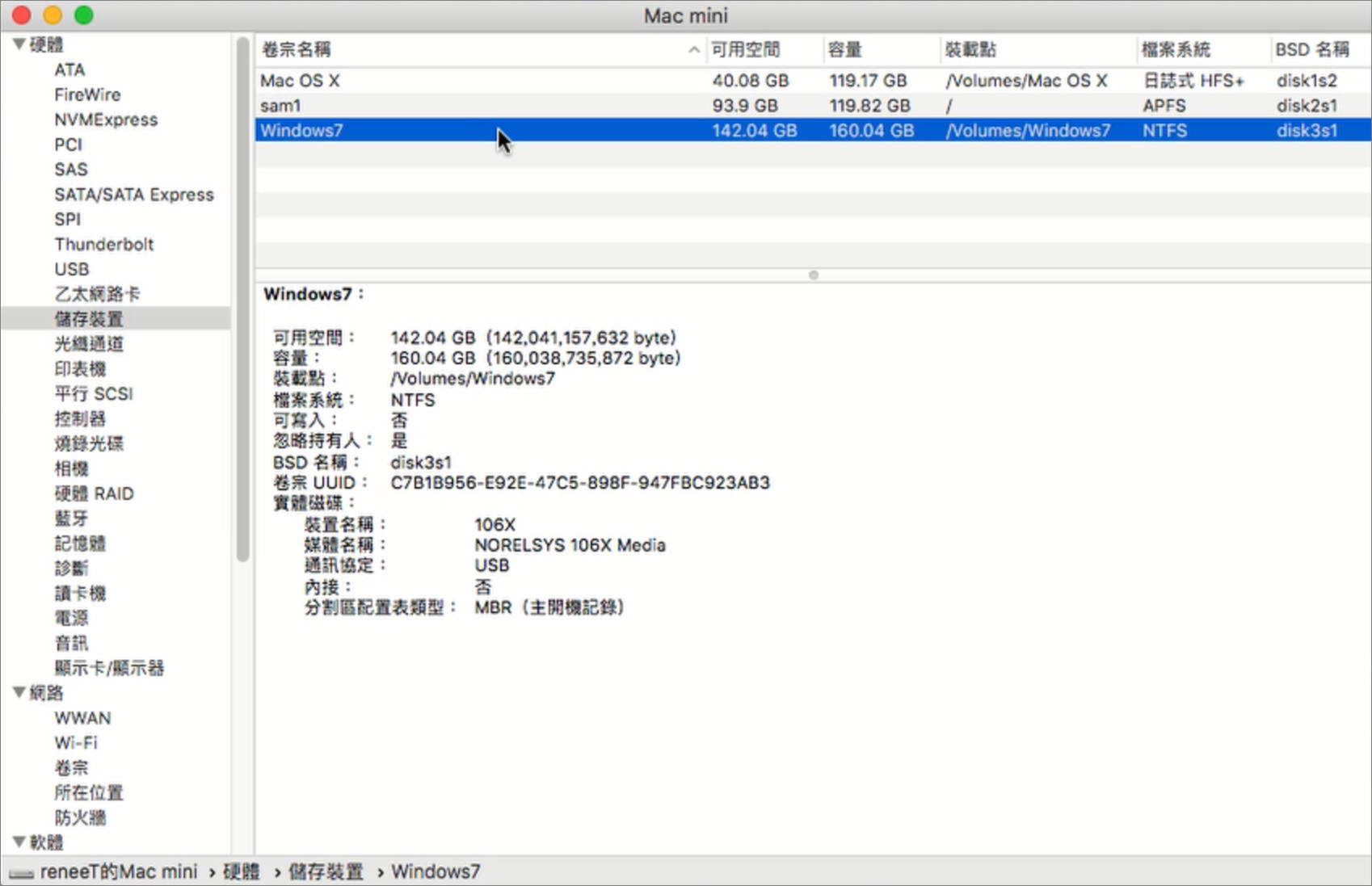Select 乙太網路卡 in the sidebar
The image size is (1372, 886).
tap(97, 294)
